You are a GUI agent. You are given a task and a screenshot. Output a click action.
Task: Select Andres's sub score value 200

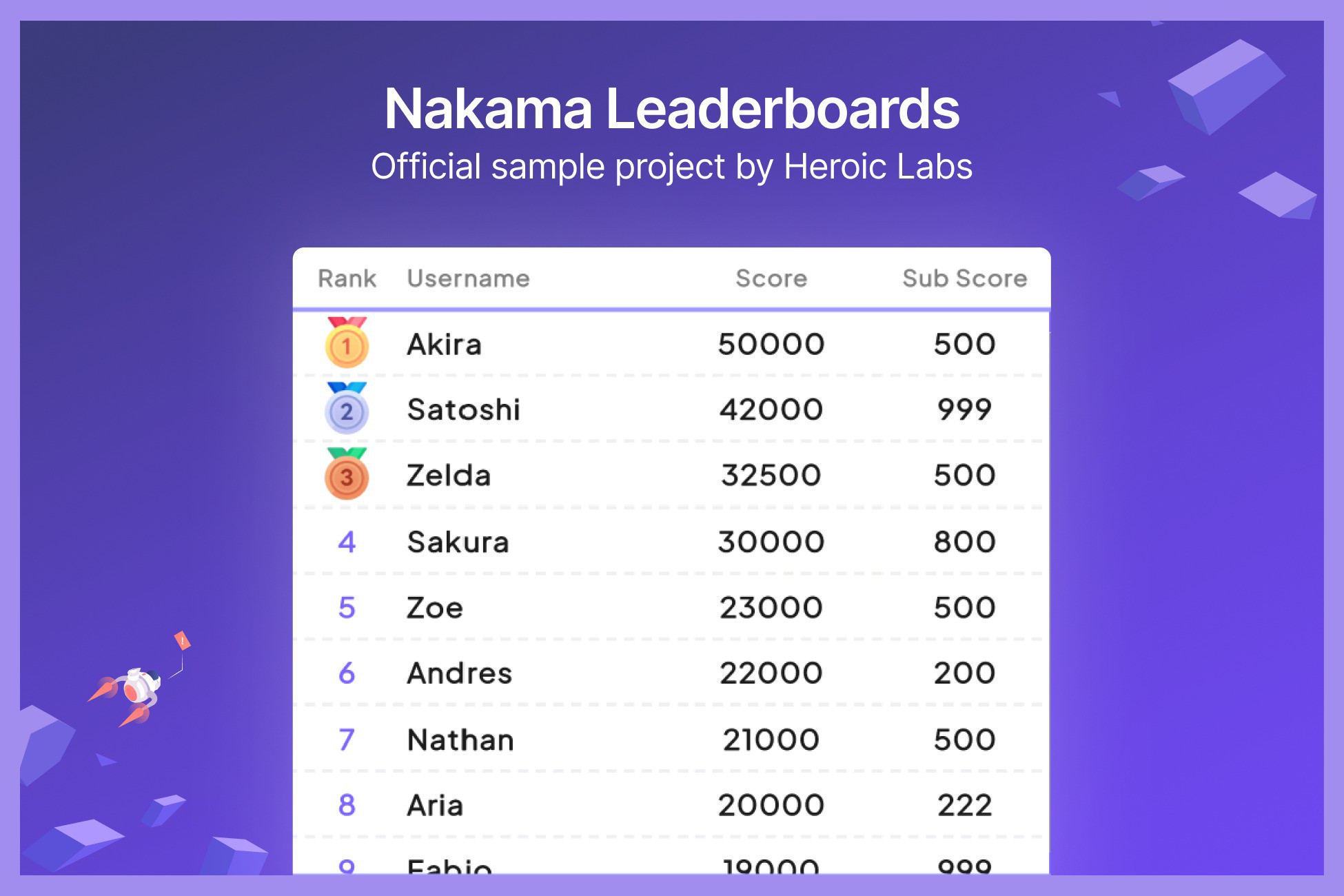pos(964,673)
